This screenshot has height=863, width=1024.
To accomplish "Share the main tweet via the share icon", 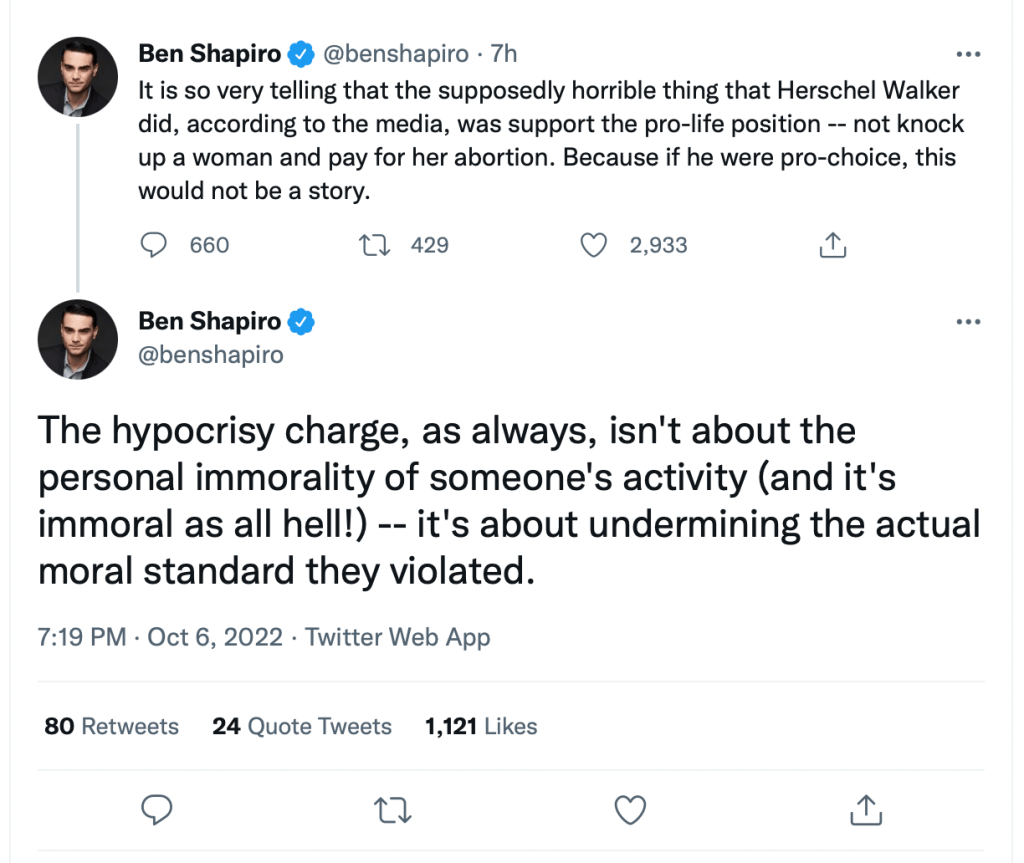I will [866, 809].
